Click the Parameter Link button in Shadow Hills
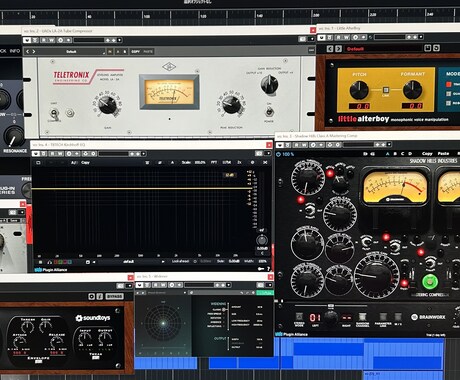 (x=383, y=317)
